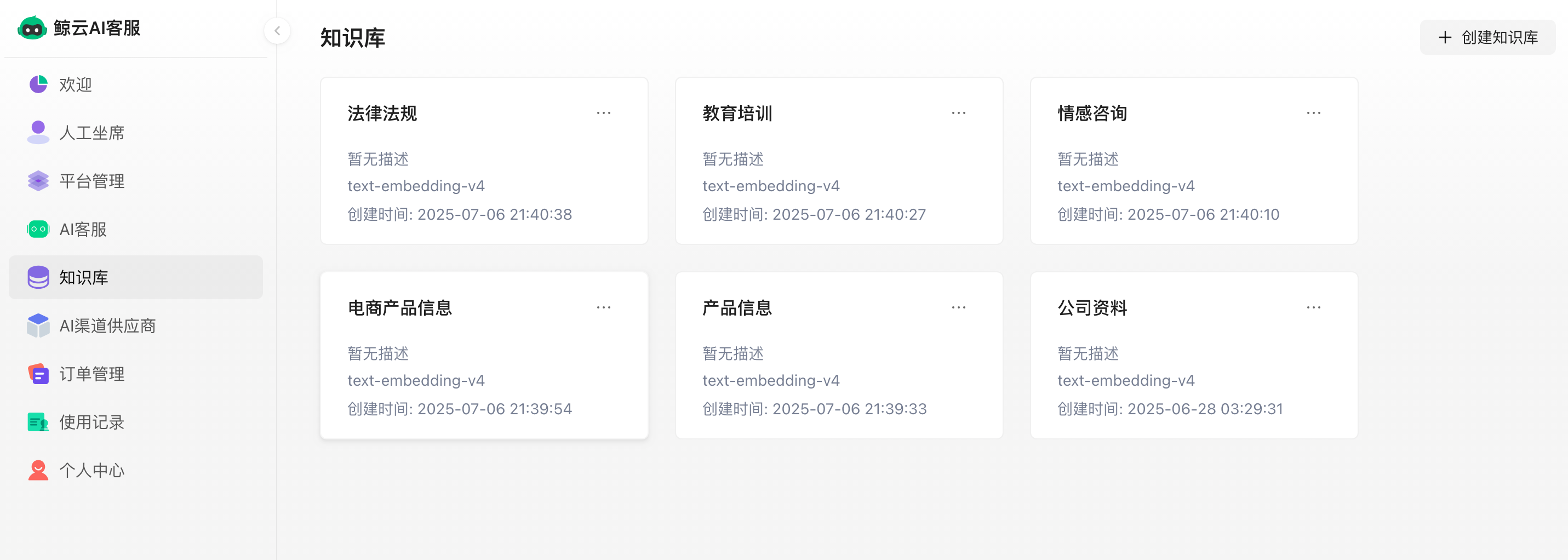Open the 公司资料 knowledge base title
This screenshot has height=560, width=1568.
pos(1092,308)
